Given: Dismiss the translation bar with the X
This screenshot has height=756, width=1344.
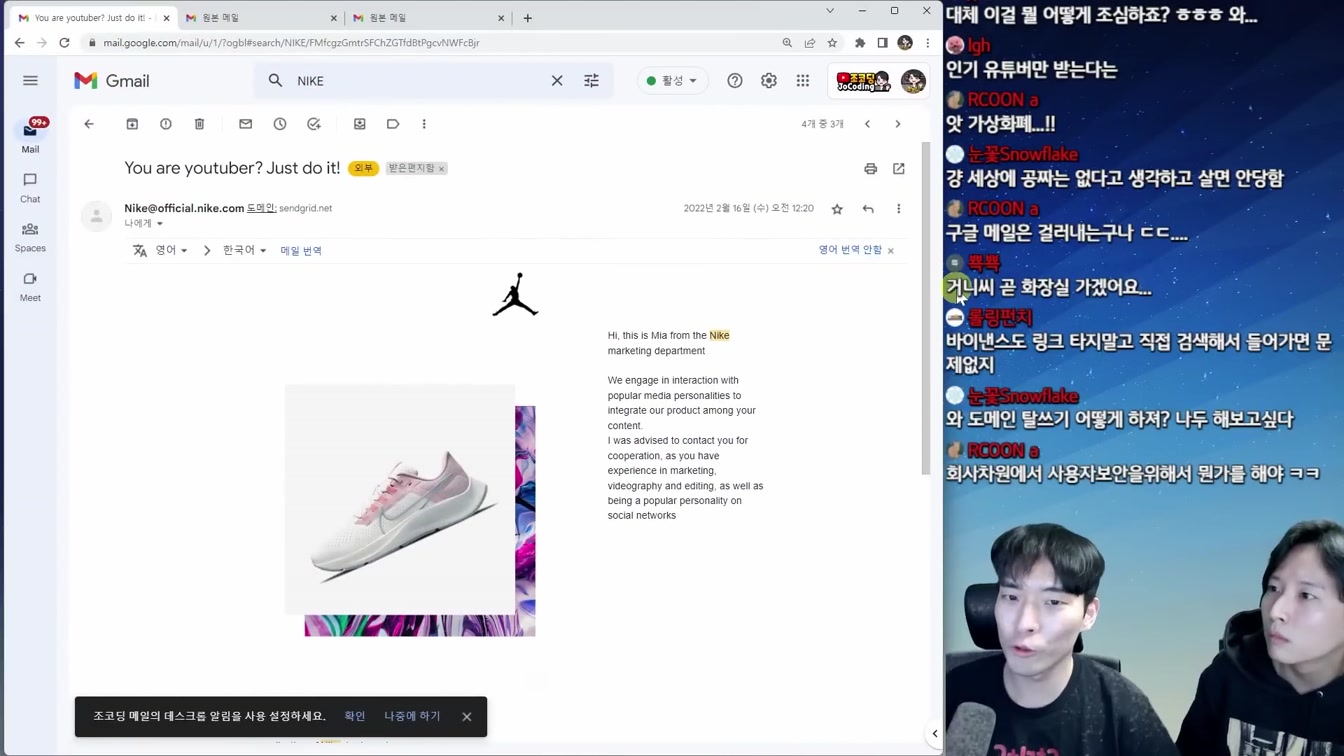Looking at the screenshot, I should (x=891, y=251).
